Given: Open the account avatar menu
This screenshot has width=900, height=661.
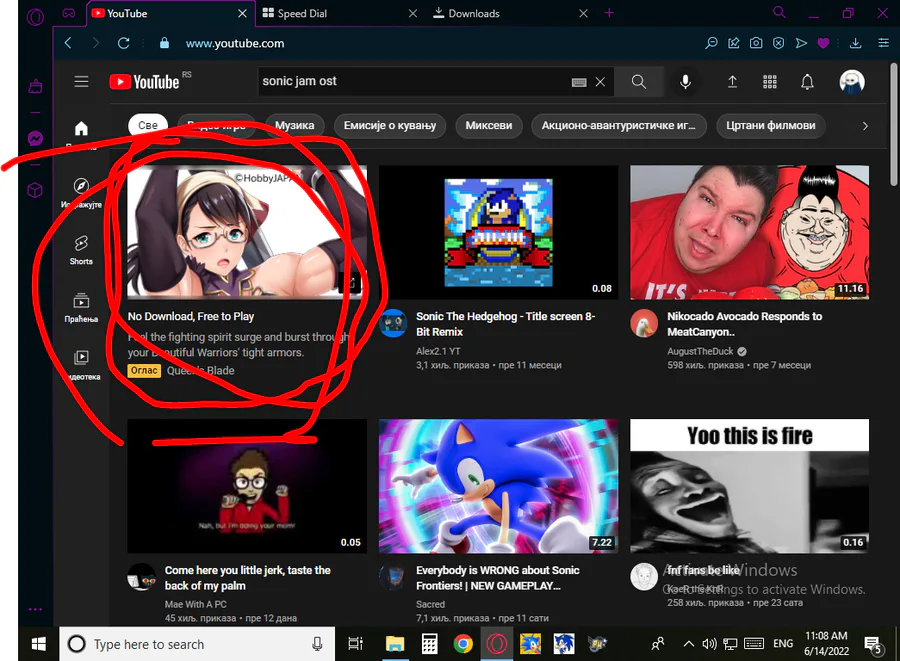Looking at the screenshot, I should (x=852, y=81).
